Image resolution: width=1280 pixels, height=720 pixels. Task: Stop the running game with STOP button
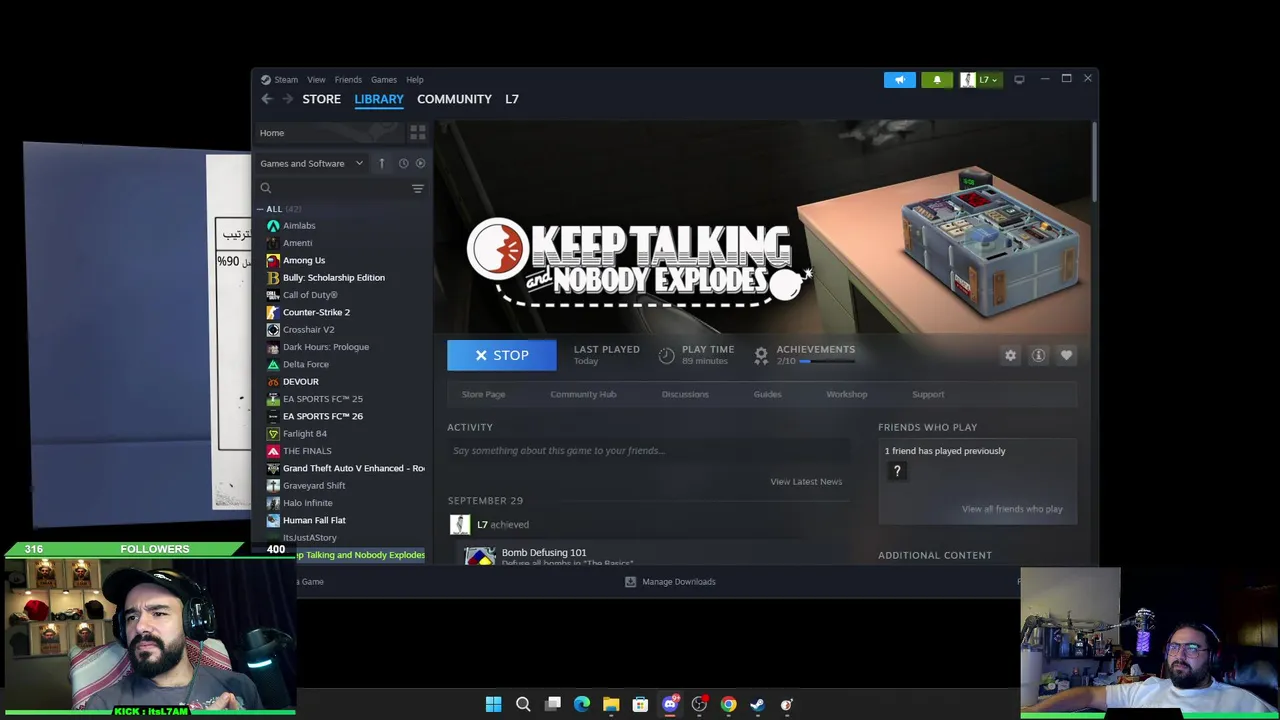tap(502, 355)
